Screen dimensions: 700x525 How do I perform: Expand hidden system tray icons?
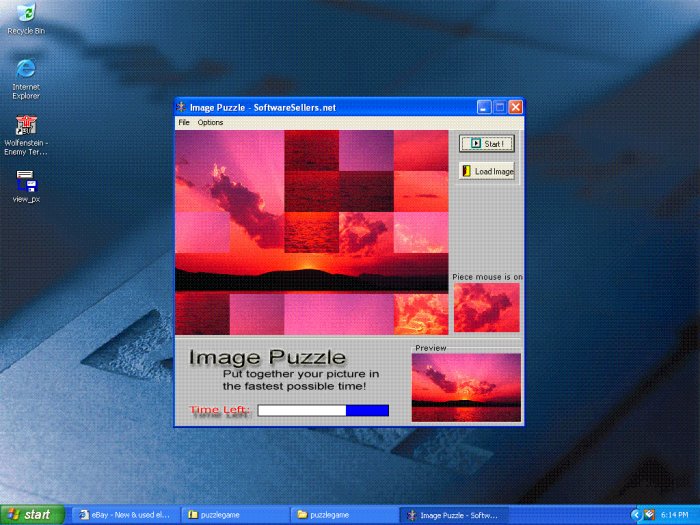pos(636,515)
